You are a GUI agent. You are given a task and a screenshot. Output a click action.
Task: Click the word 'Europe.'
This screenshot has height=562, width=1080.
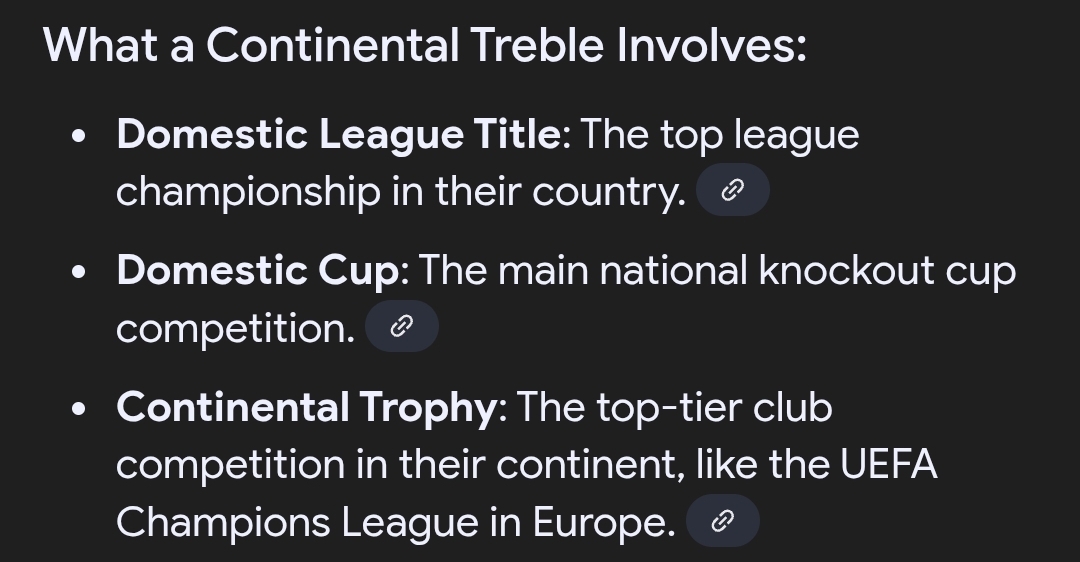pyautogui.click(x=604, y=522)
